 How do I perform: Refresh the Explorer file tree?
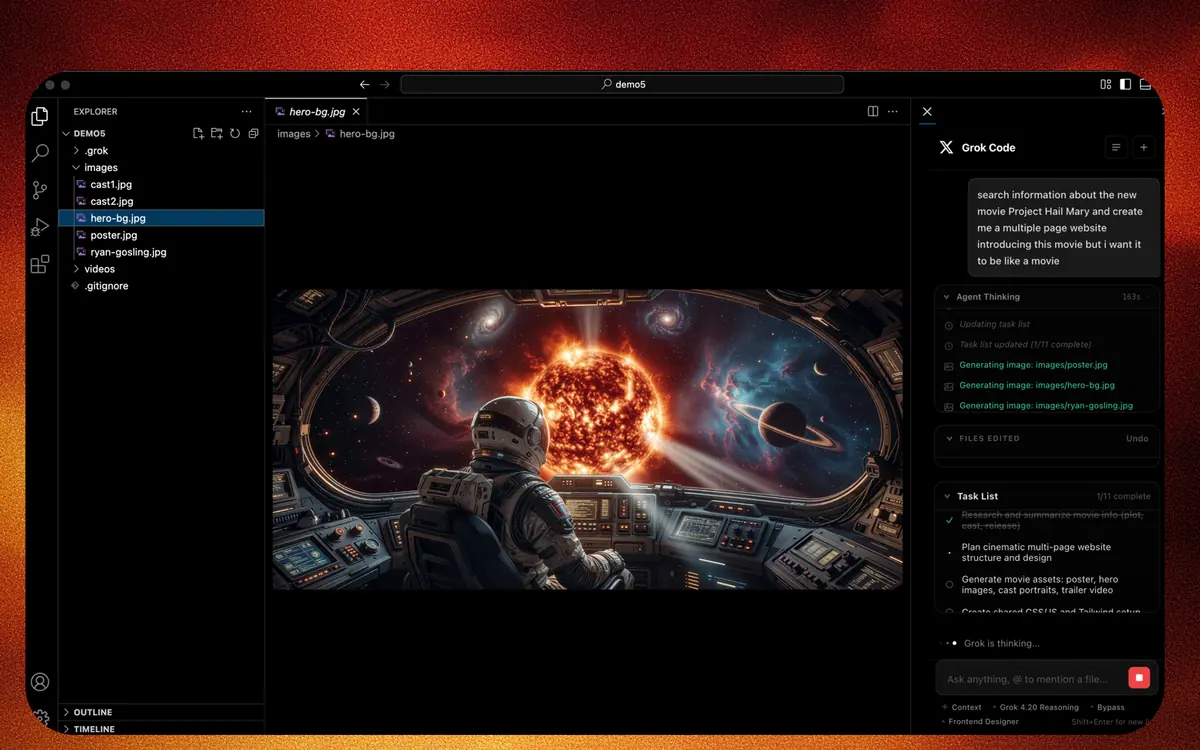(235, 133)
